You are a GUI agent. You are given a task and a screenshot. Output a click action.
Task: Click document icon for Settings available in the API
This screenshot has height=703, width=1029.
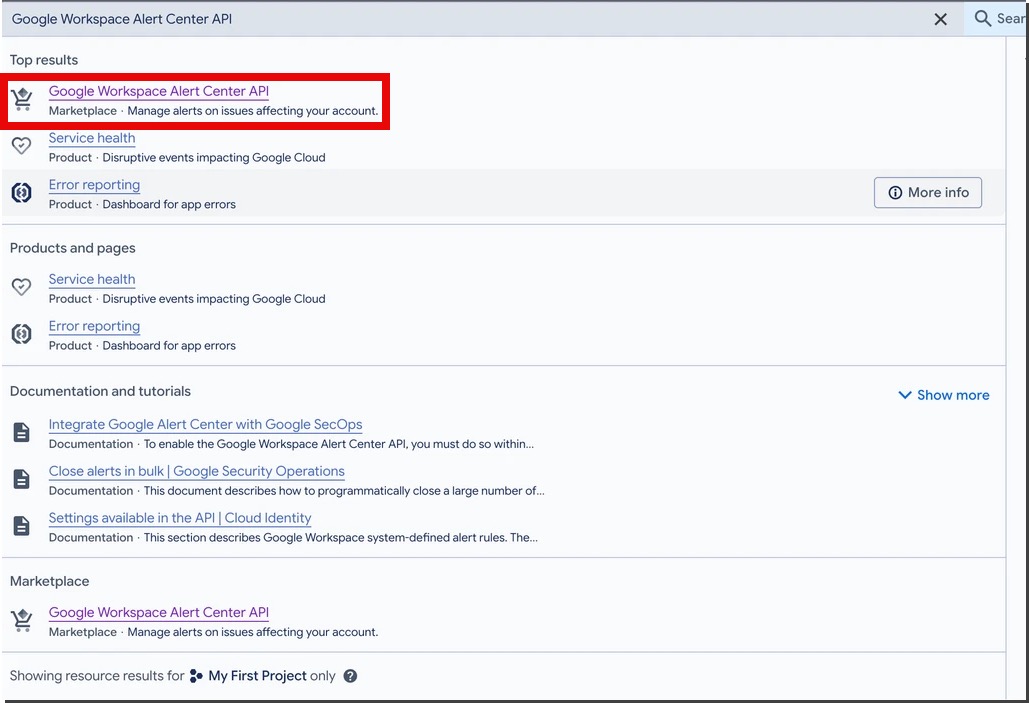coord(22,526)
